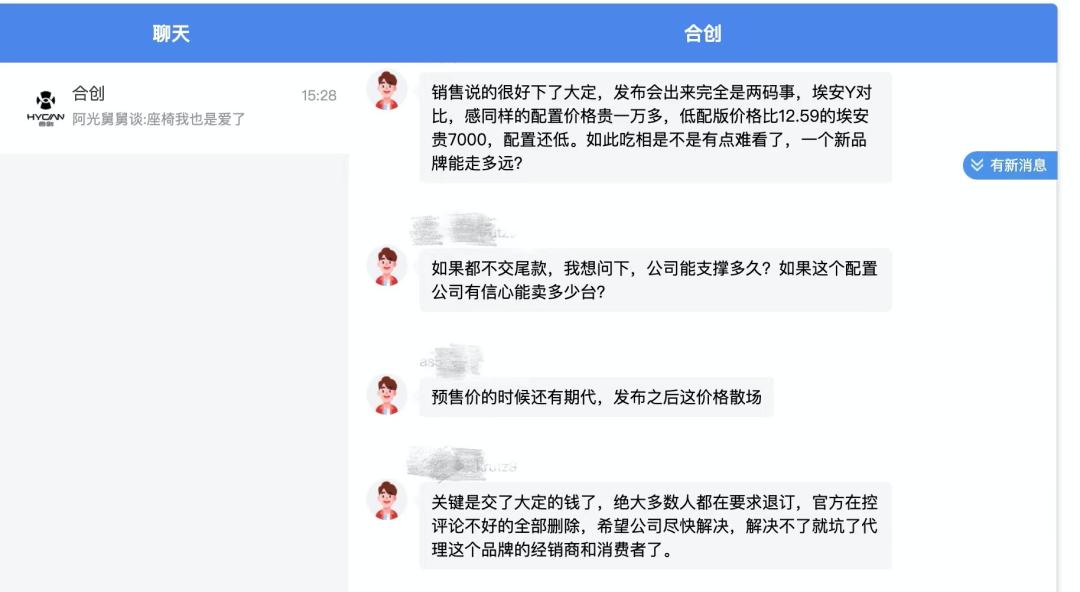Viewport: 1080px width, 592px height.
Task: Click the 15:28 timestamp on 合创 chat
Action: (319, 96)
